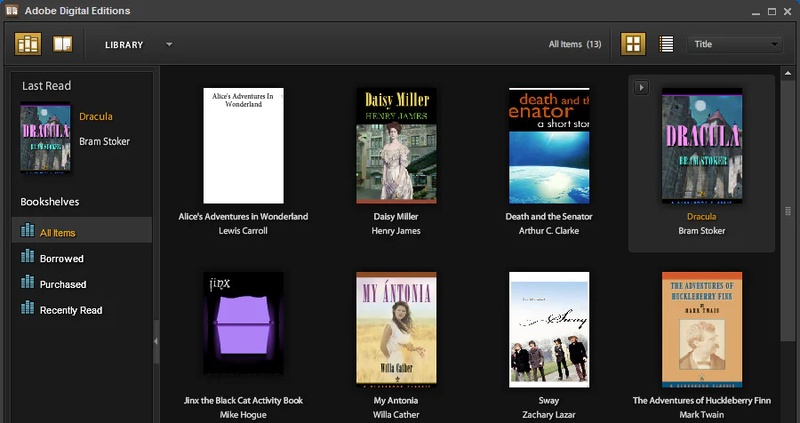Click scrollbar up arrow in library
800x423 pixels.
coord(788,73)
